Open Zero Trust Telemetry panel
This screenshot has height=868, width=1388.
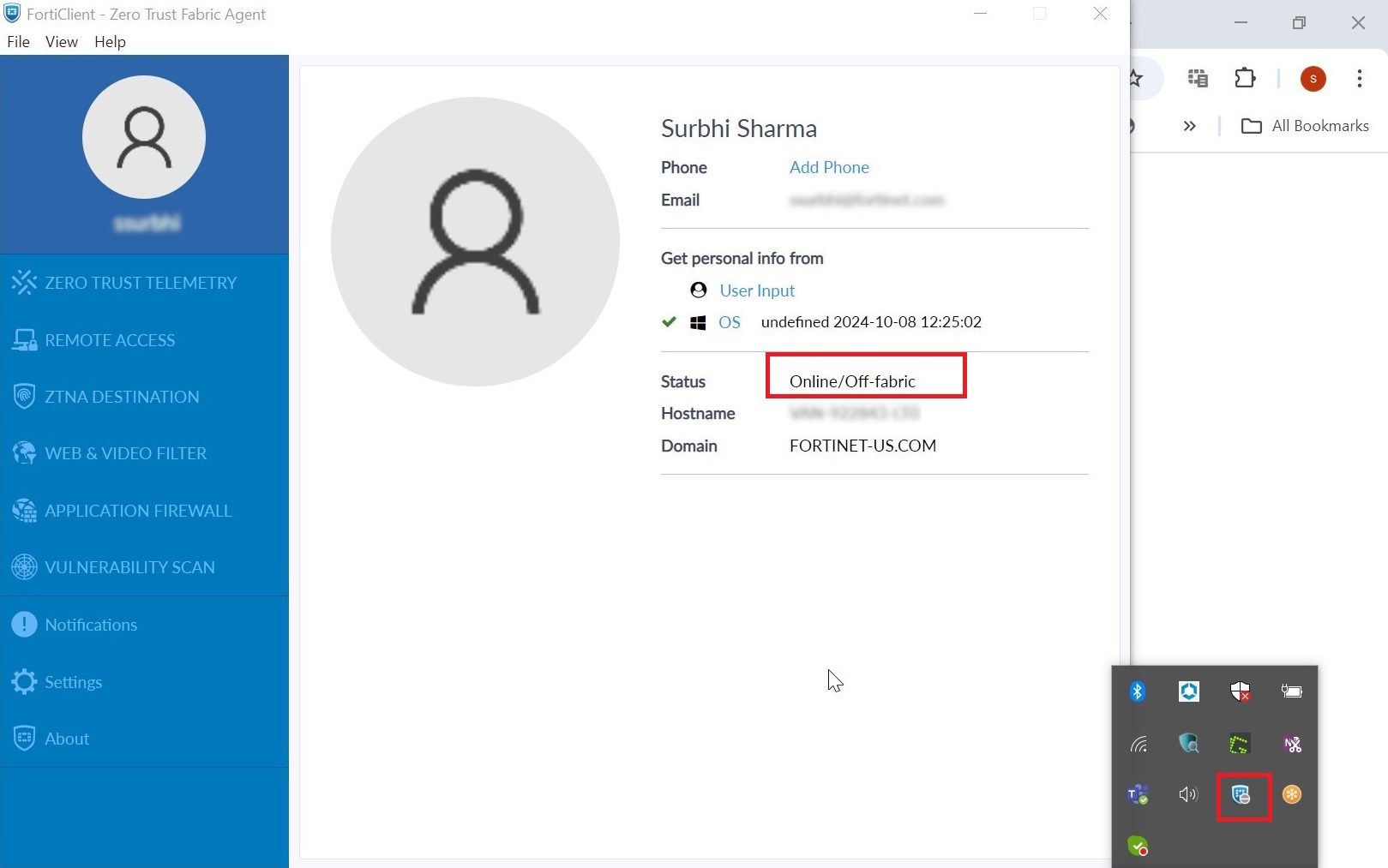pyautogui.click(x=141, y=282)
